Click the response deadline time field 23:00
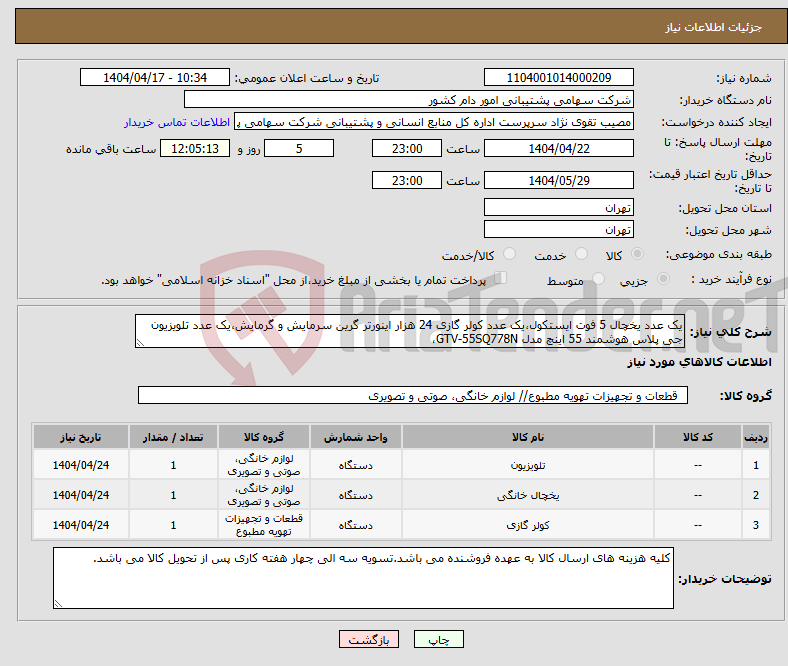This screenshot has width=788, height=666. click(x=407, y=148)
